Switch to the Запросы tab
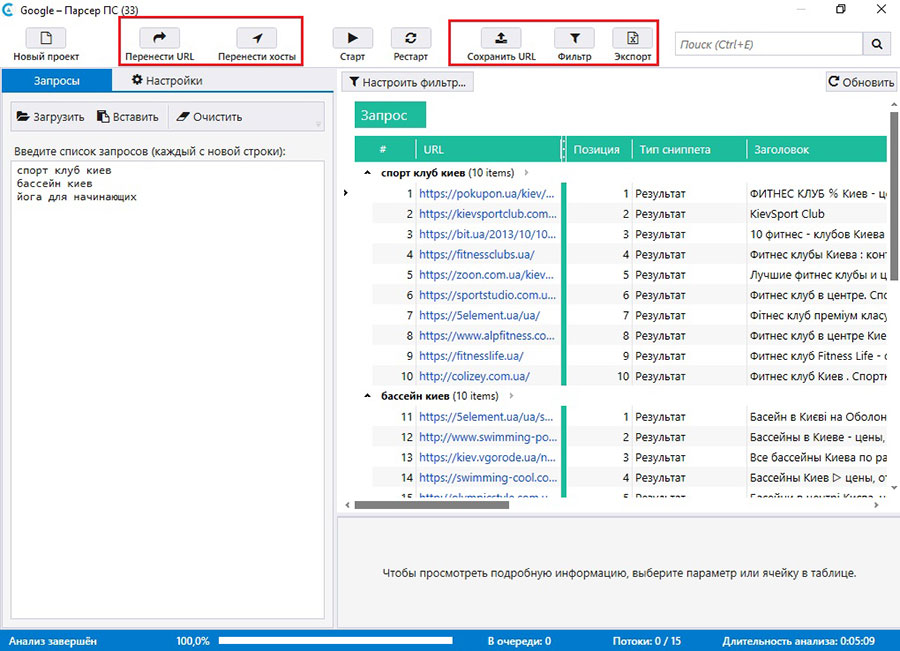 (x=57, y=81)
